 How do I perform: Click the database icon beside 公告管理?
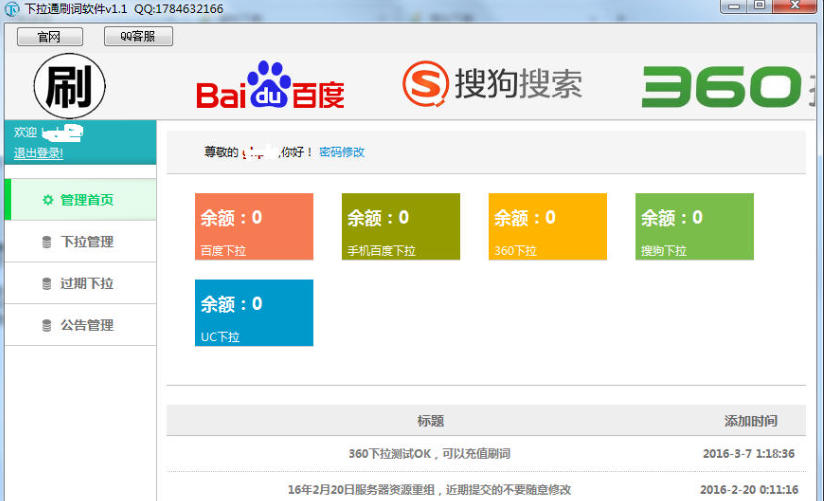pyautogui.click(x=47, y=325)
